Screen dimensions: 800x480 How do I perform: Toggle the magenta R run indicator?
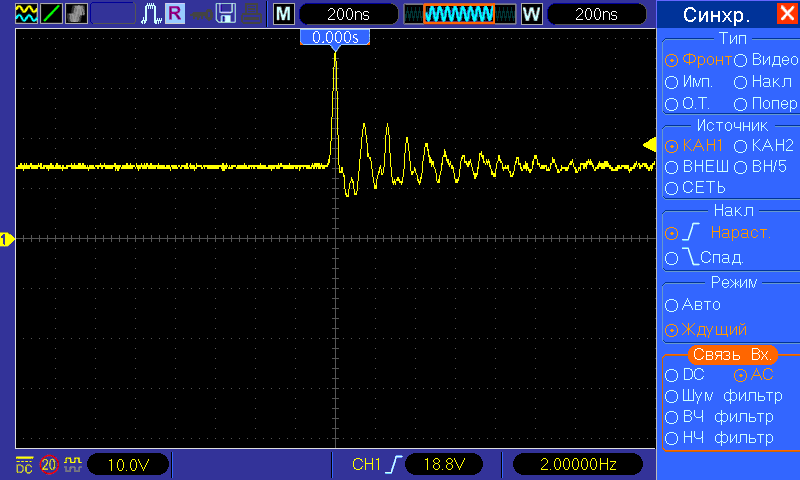174,13
